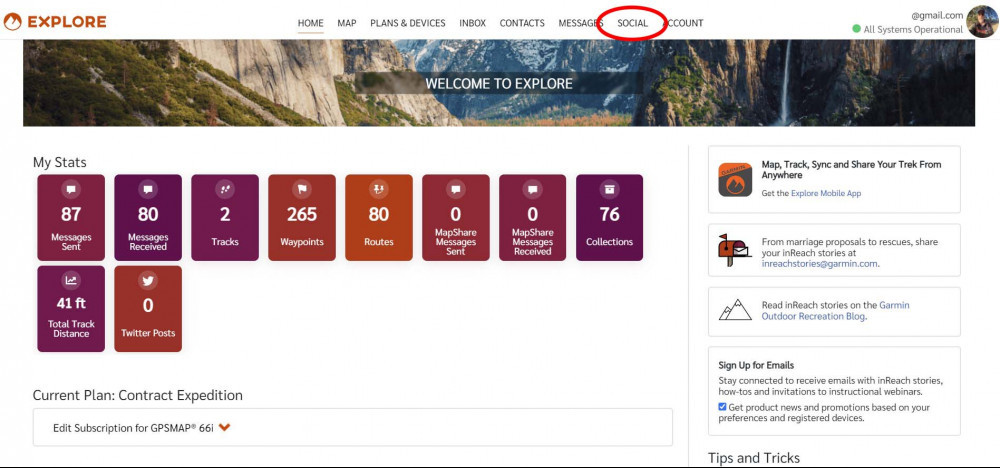Click the mountain blog icon
This screenshot has height=468, width=1000.
click(735, 310)
